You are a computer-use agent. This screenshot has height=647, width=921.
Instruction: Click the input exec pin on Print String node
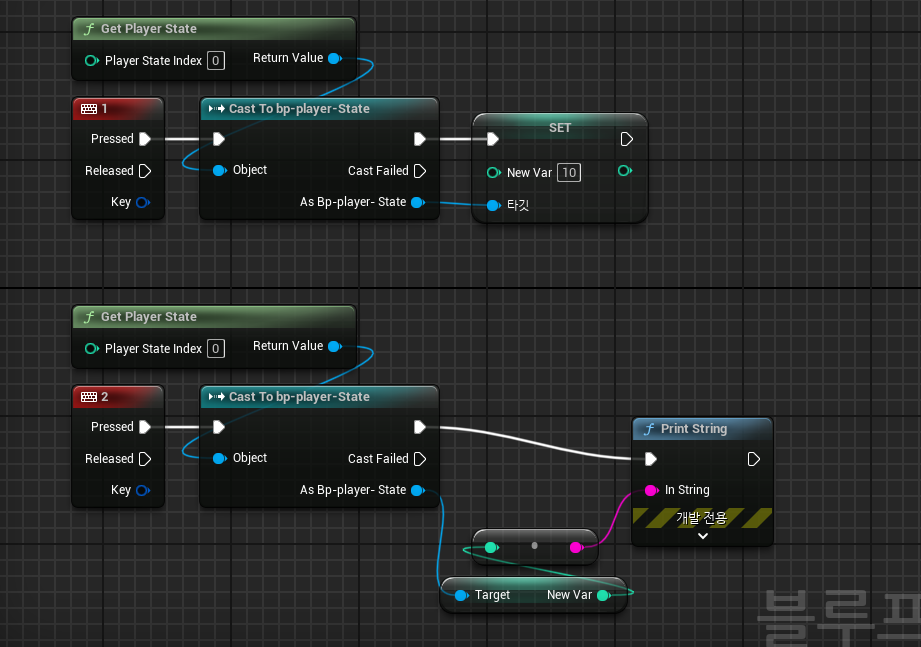[x=650, y=459]
